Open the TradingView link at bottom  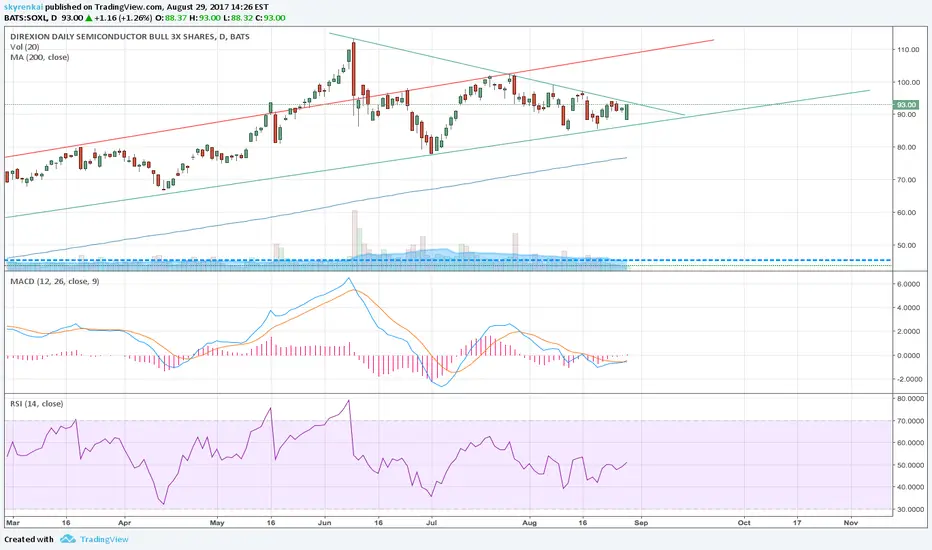[x=104, y=539]
